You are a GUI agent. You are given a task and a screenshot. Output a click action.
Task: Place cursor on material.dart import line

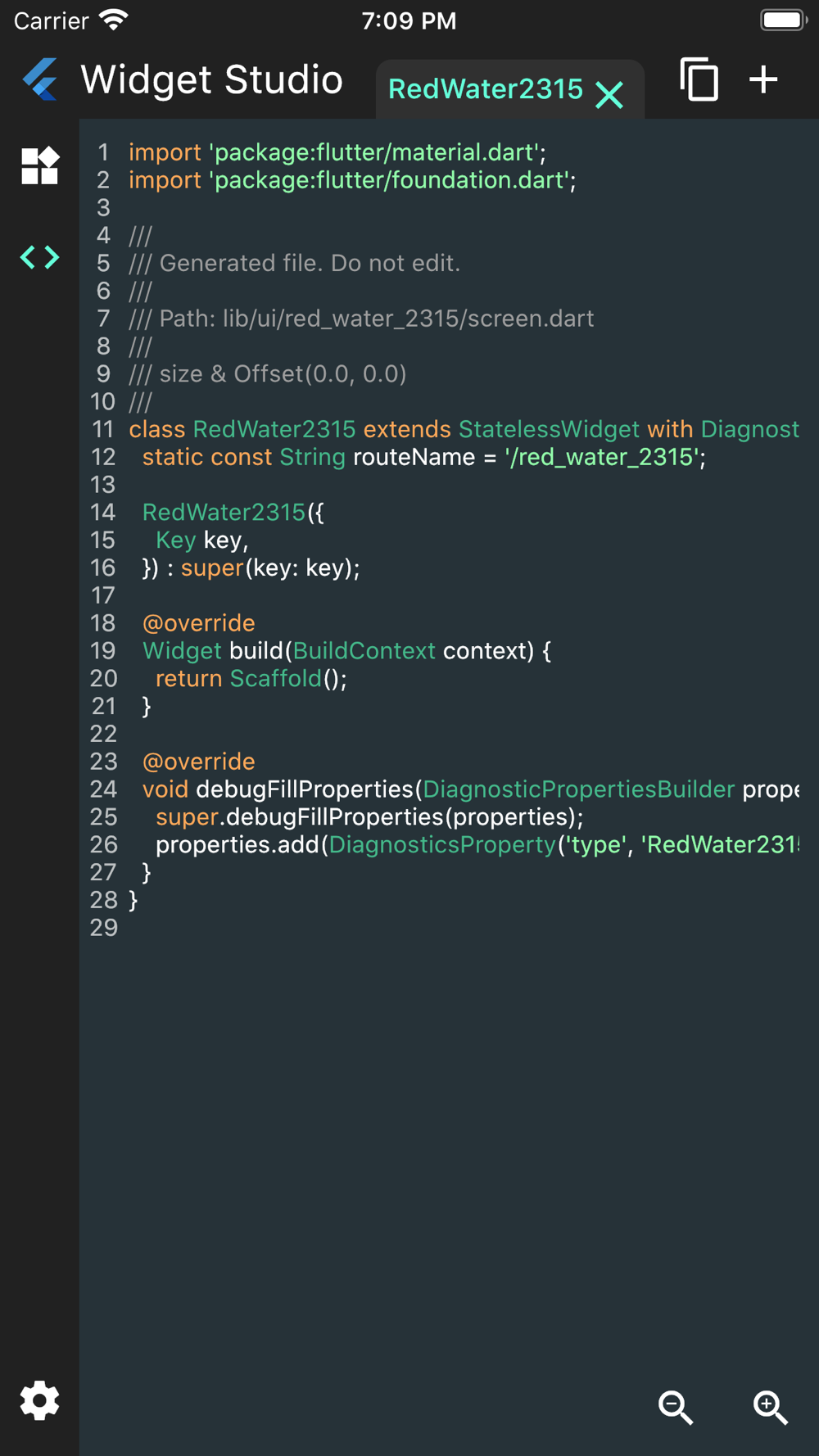[x=337, y=152]
